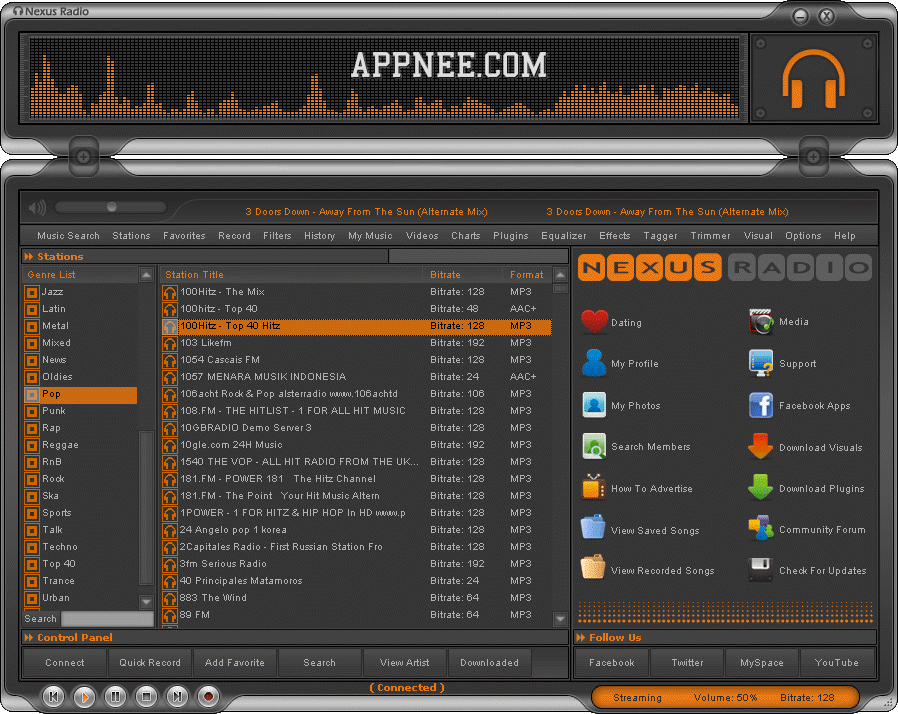
Task: Select the News genre box
Action: 31,361
